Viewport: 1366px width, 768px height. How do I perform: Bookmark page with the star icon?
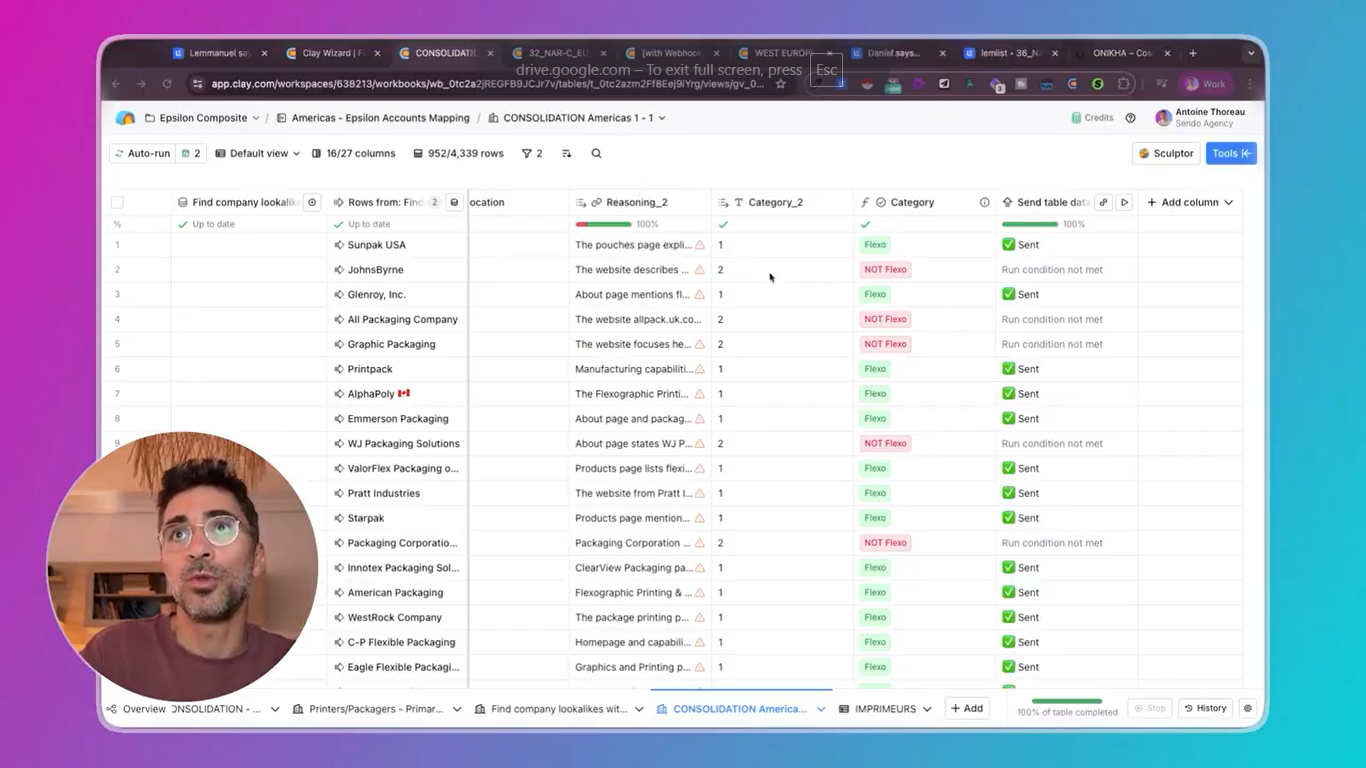pyautogui.click(x=781, y=84)
